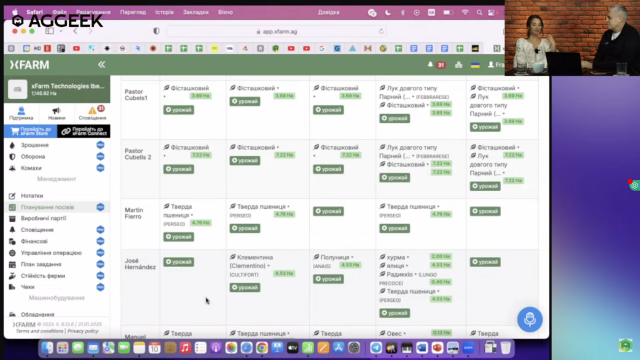The height and width of the screenshot is (360, 640).
Task: Select Планування посівів sidebar item
Action: coord(47,207)
